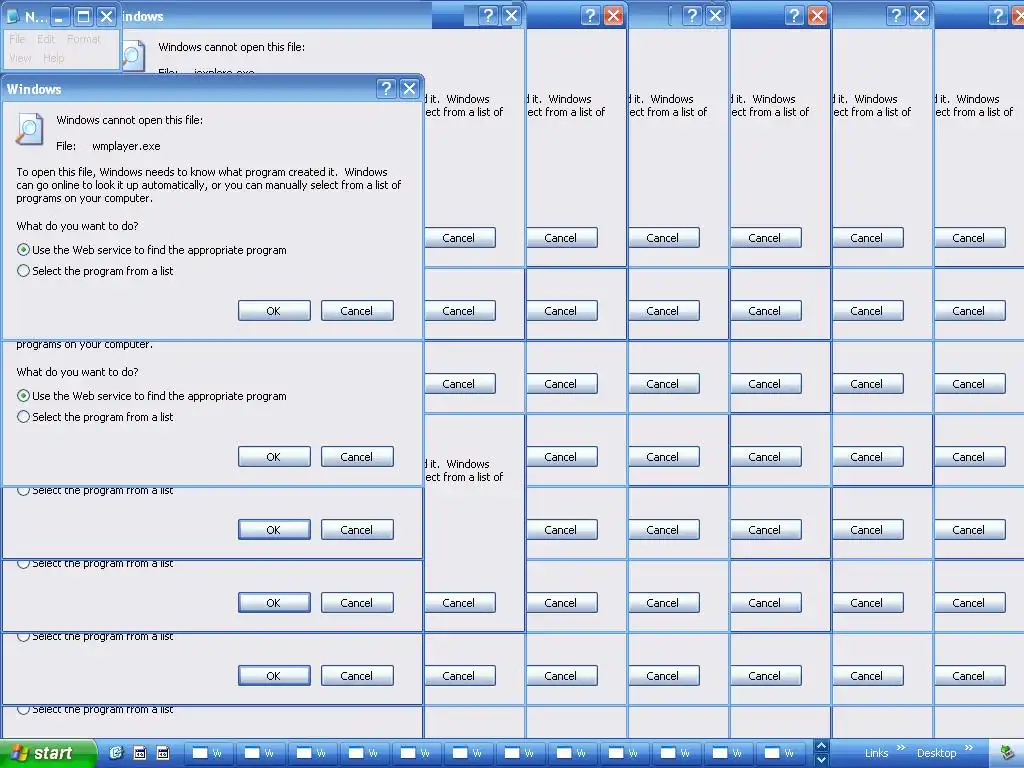This screenshot has height=768, width=1024.
Task: Click the second Quick Launch icon
Action: tap(140, 753)
